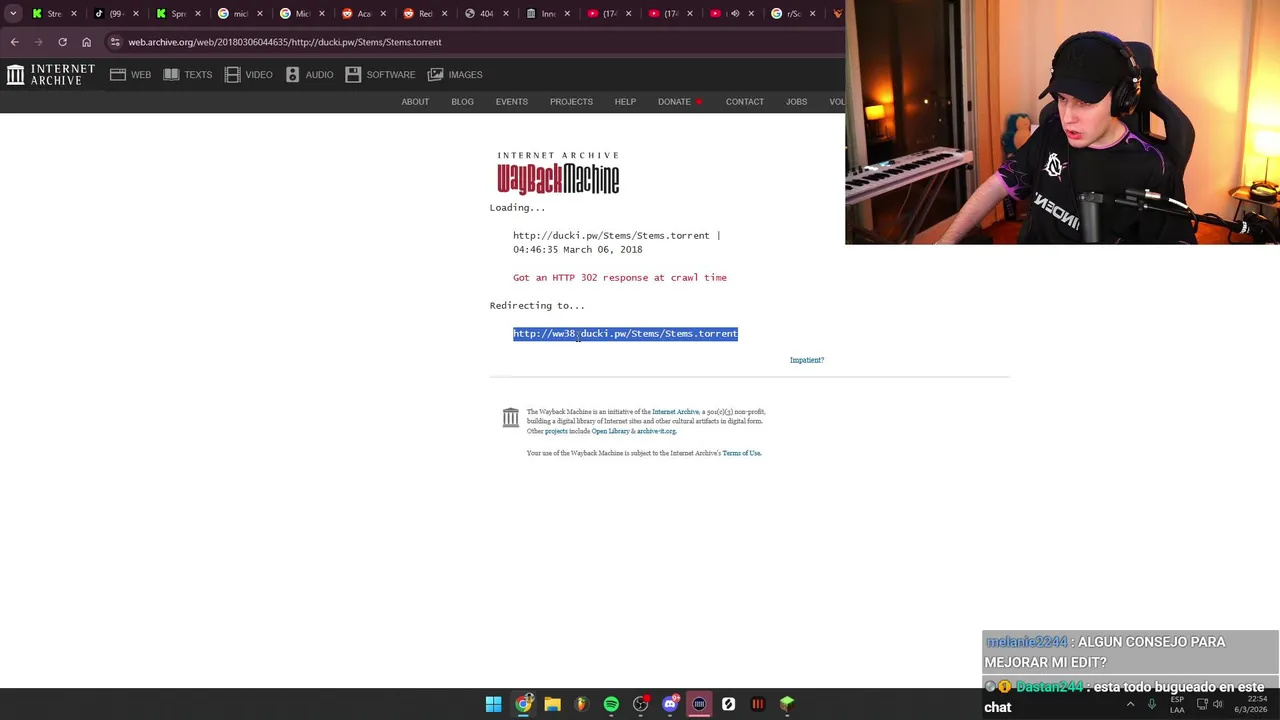Image resolution: width=1280 pixels, height=720 pixels.
Task: Click the browser forward arrow
Action: pos(38,42)
